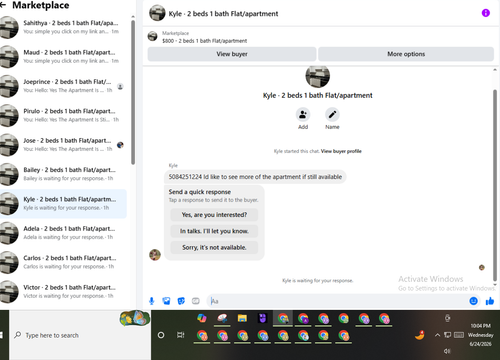Viewport: 500px width, 360px height.
Task: Open the Sahithya conversation
Action: pyautogui.click(x=63, y=27)
